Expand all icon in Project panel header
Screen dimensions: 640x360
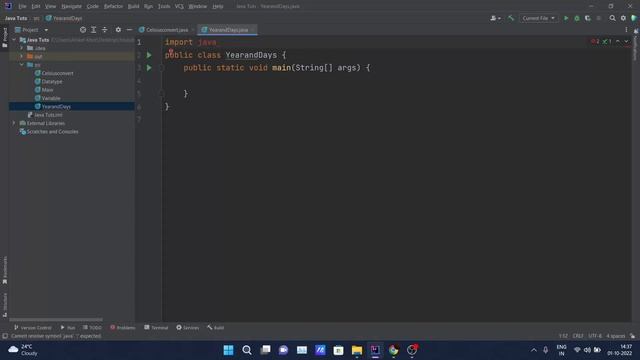point(93,30)
